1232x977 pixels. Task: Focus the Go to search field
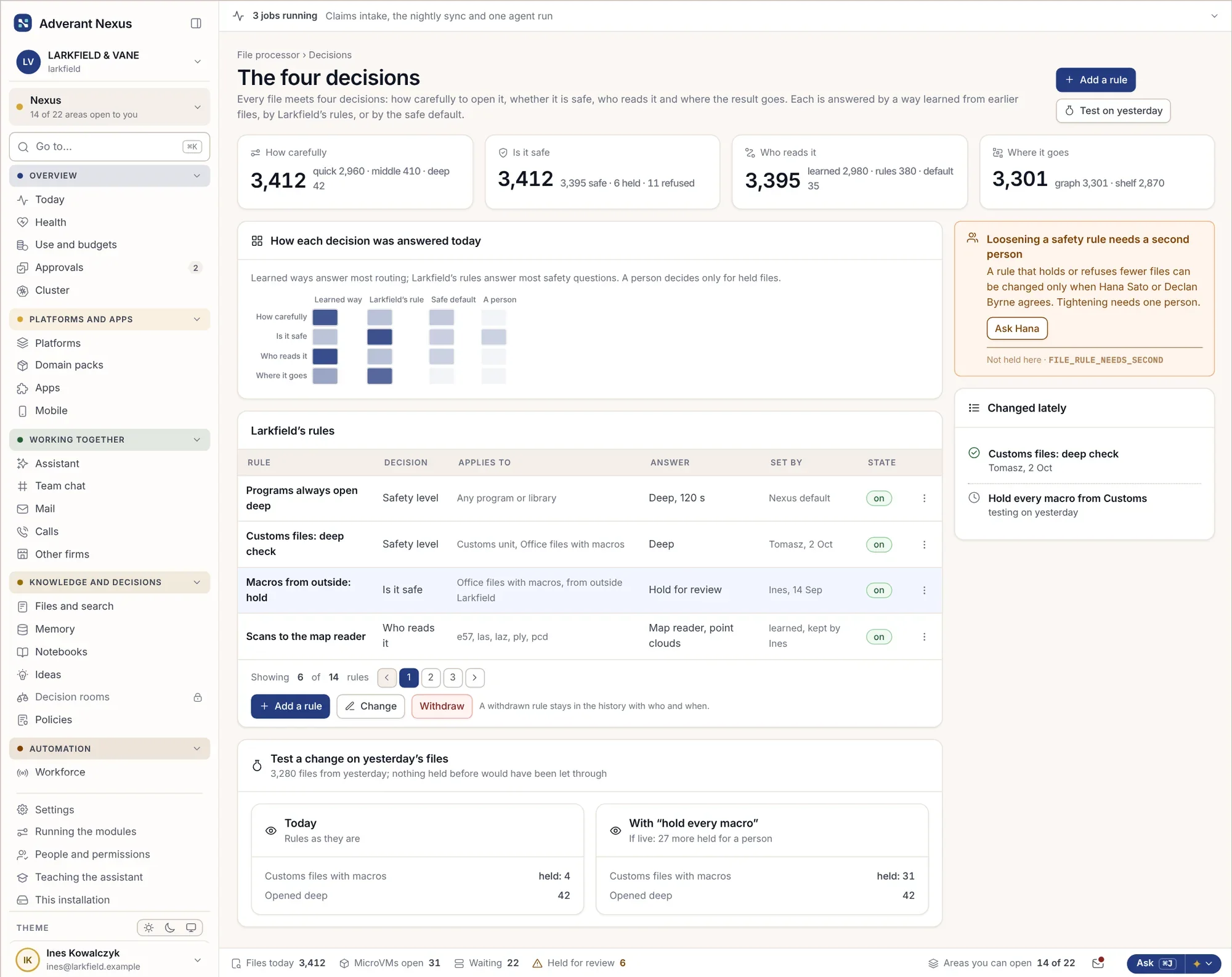(x=110, y=147)
